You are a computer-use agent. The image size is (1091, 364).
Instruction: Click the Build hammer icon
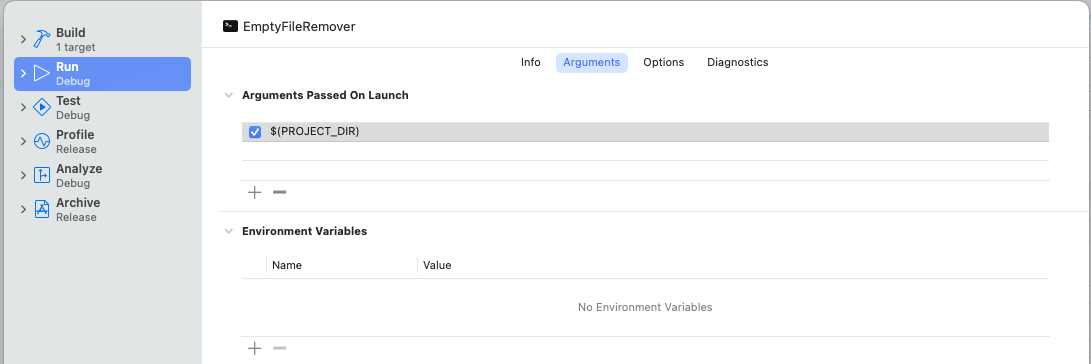coord(42,39)
